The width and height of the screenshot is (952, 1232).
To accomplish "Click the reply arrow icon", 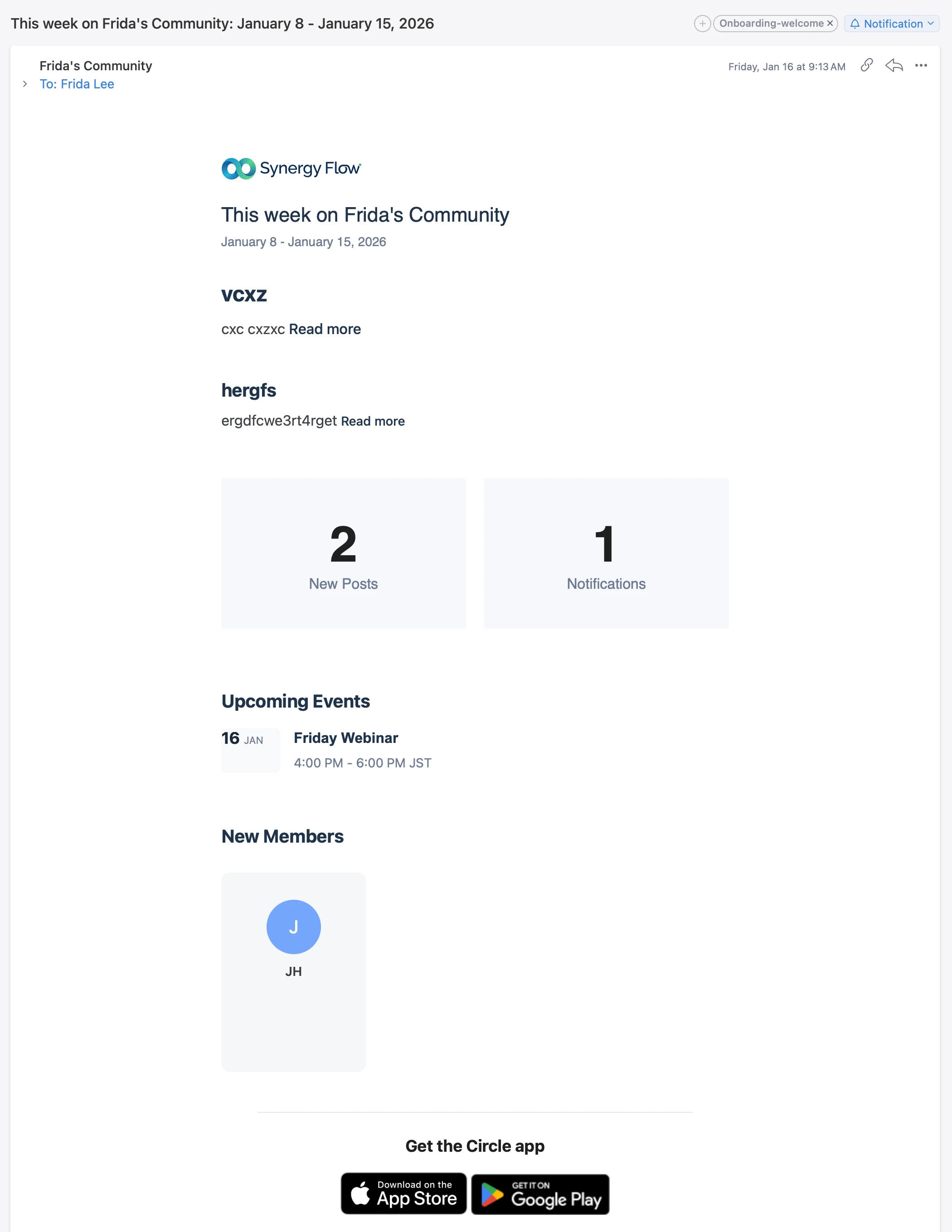I will (894, 65).
